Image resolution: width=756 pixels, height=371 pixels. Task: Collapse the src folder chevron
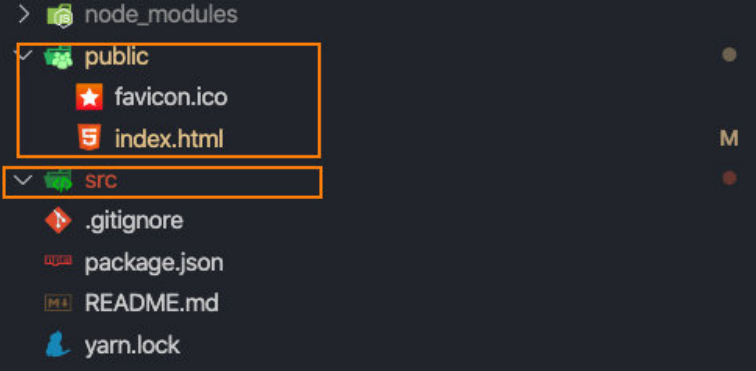(x=23, y=180)
